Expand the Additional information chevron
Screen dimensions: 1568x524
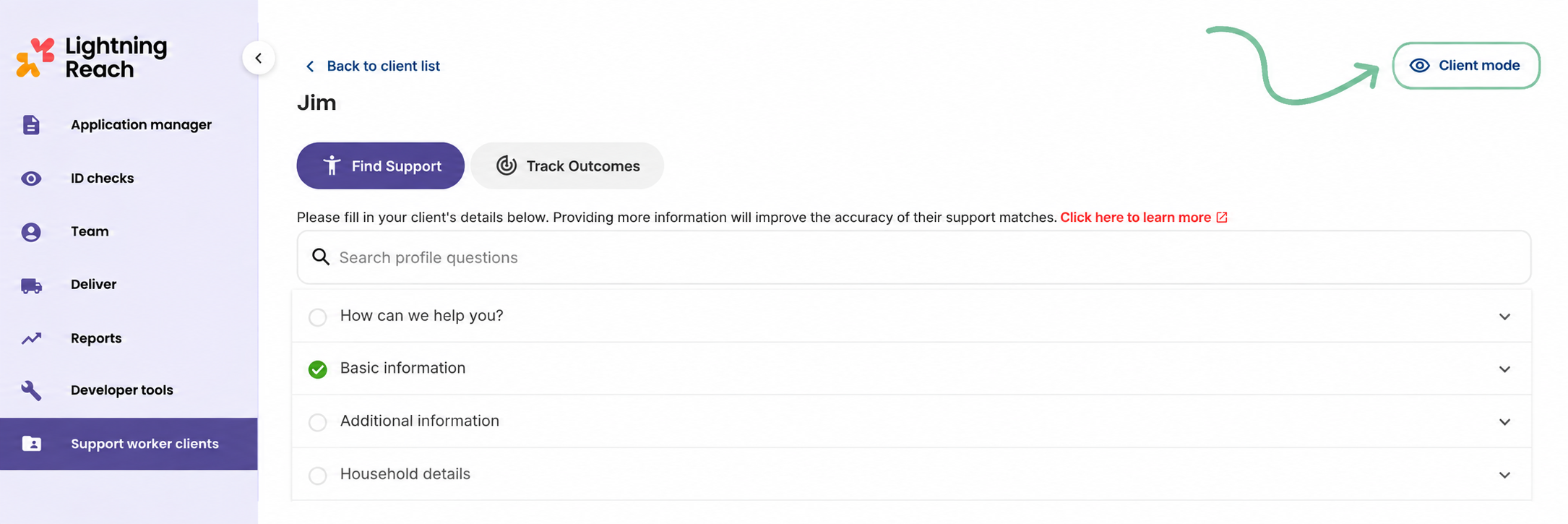[x=1504, y=422]
